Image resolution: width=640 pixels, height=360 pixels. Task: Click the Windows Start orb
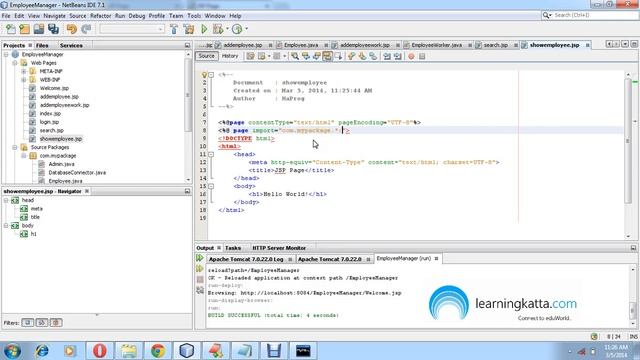pyautogui.click(x=12, y=351)
